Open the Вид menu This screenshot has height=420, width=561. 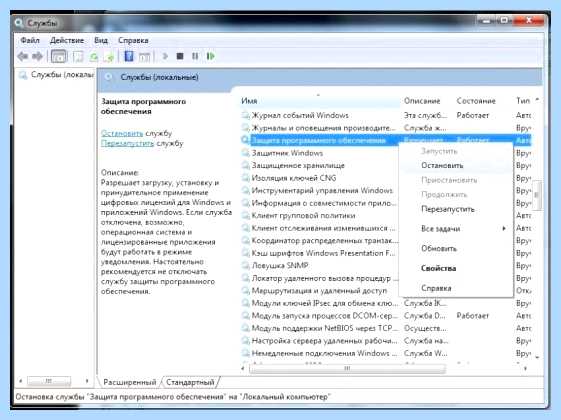click(101, 40)
